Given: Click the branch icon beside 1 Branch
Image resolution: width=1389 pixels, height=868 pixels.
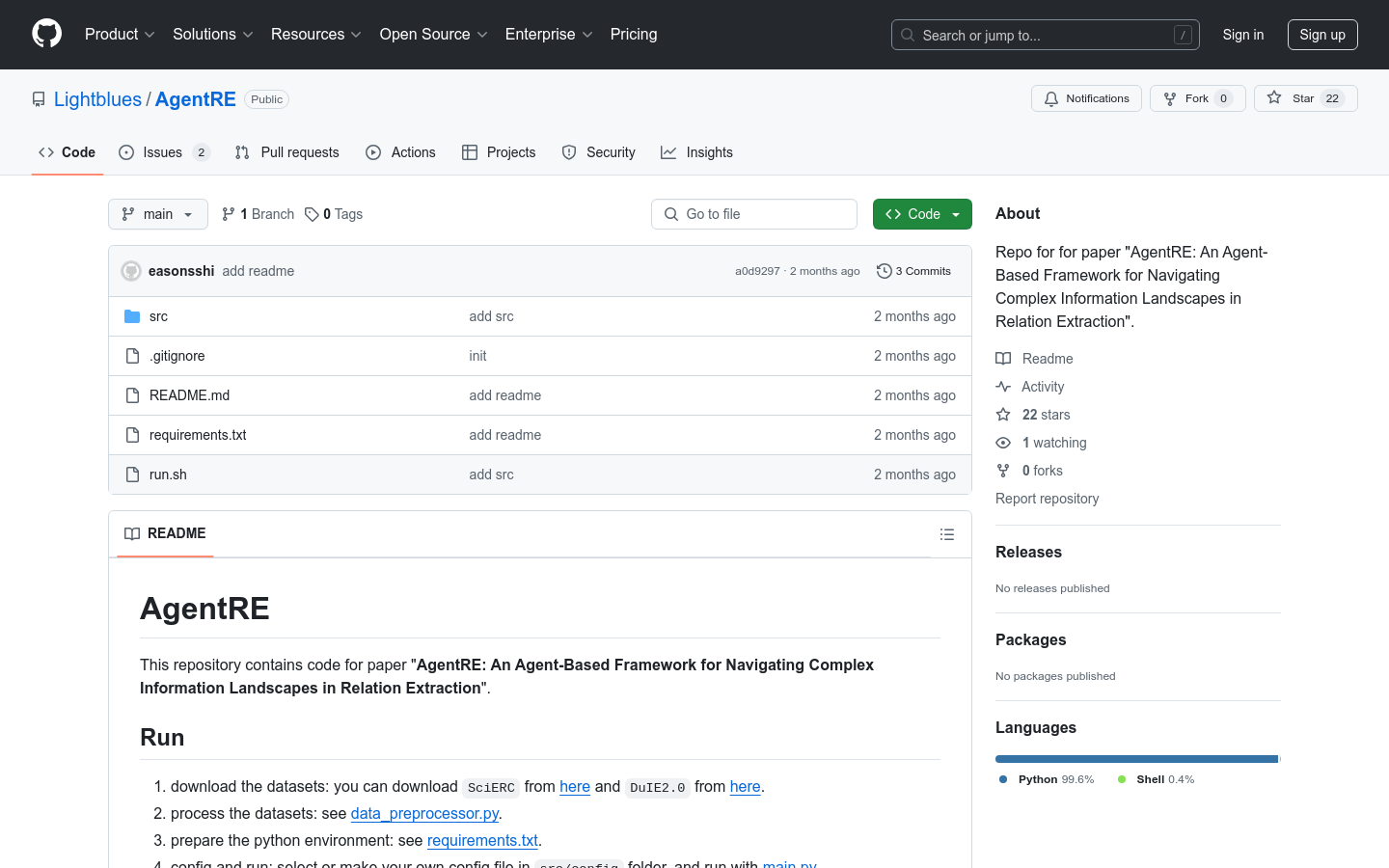Looking at the screenshot, I should tap(229, 214).
